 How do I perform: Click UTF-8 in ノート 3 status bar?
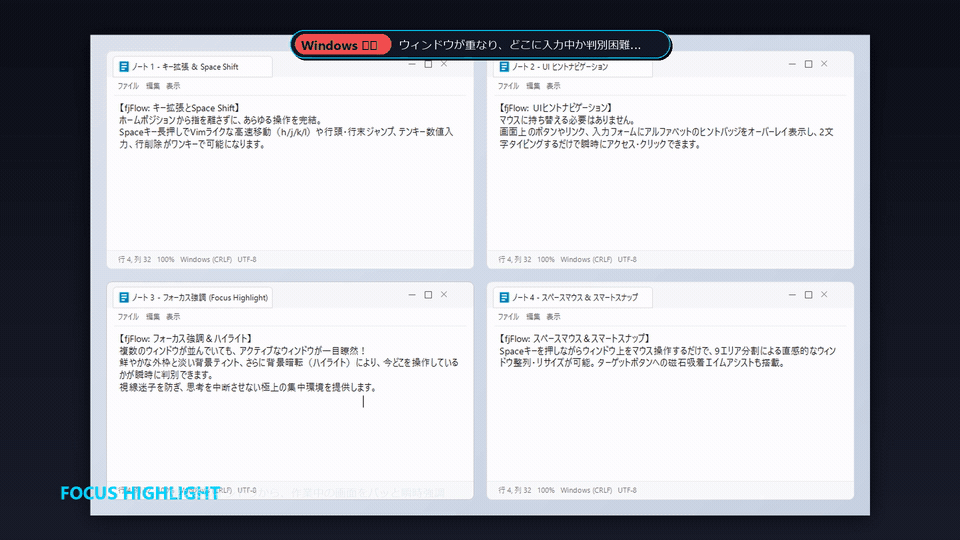coord(247,490)
